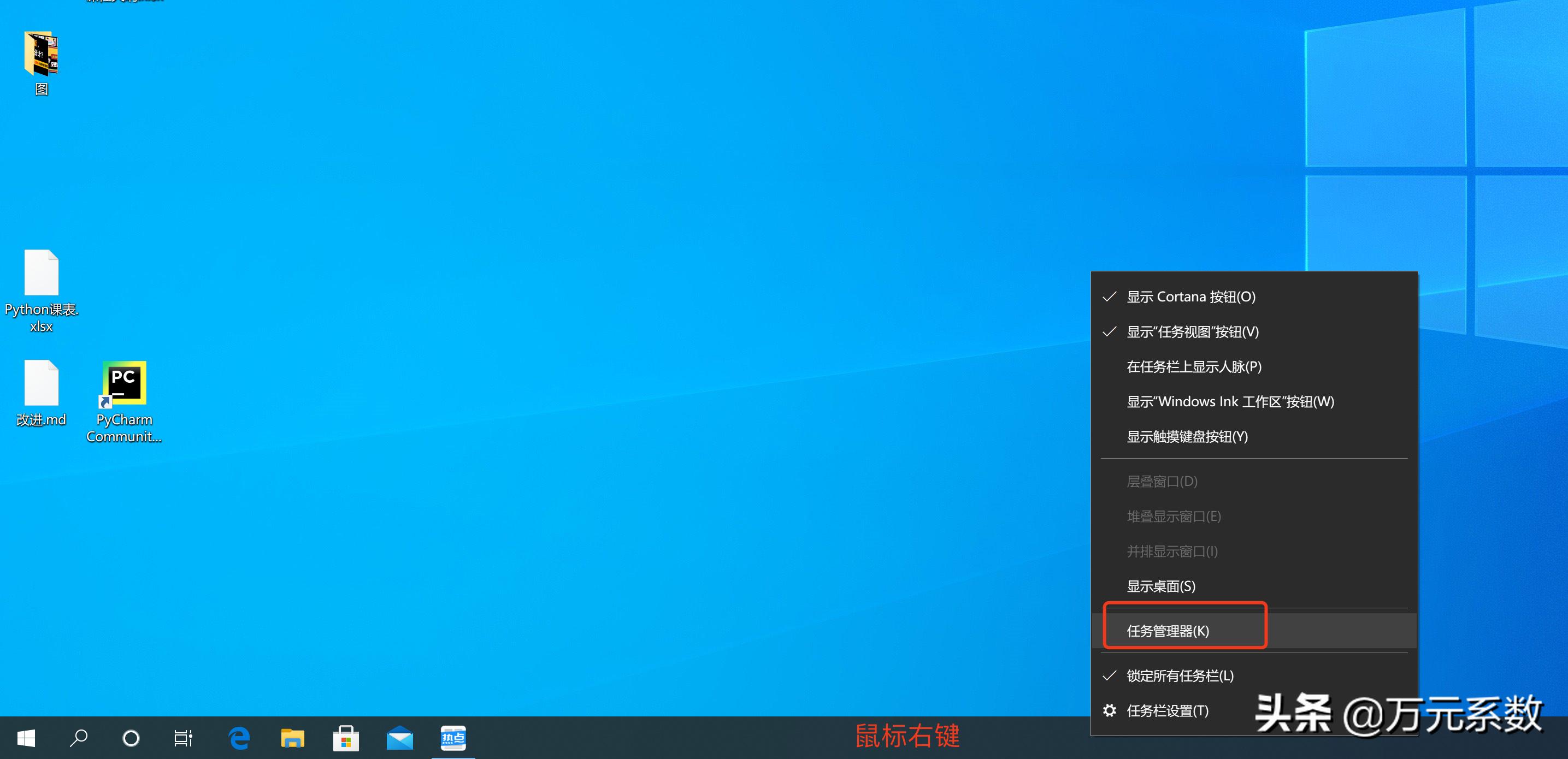1568x759 pixels.
Task: Click the Cortana circle icon in taskbar
Action: point(132,738)
